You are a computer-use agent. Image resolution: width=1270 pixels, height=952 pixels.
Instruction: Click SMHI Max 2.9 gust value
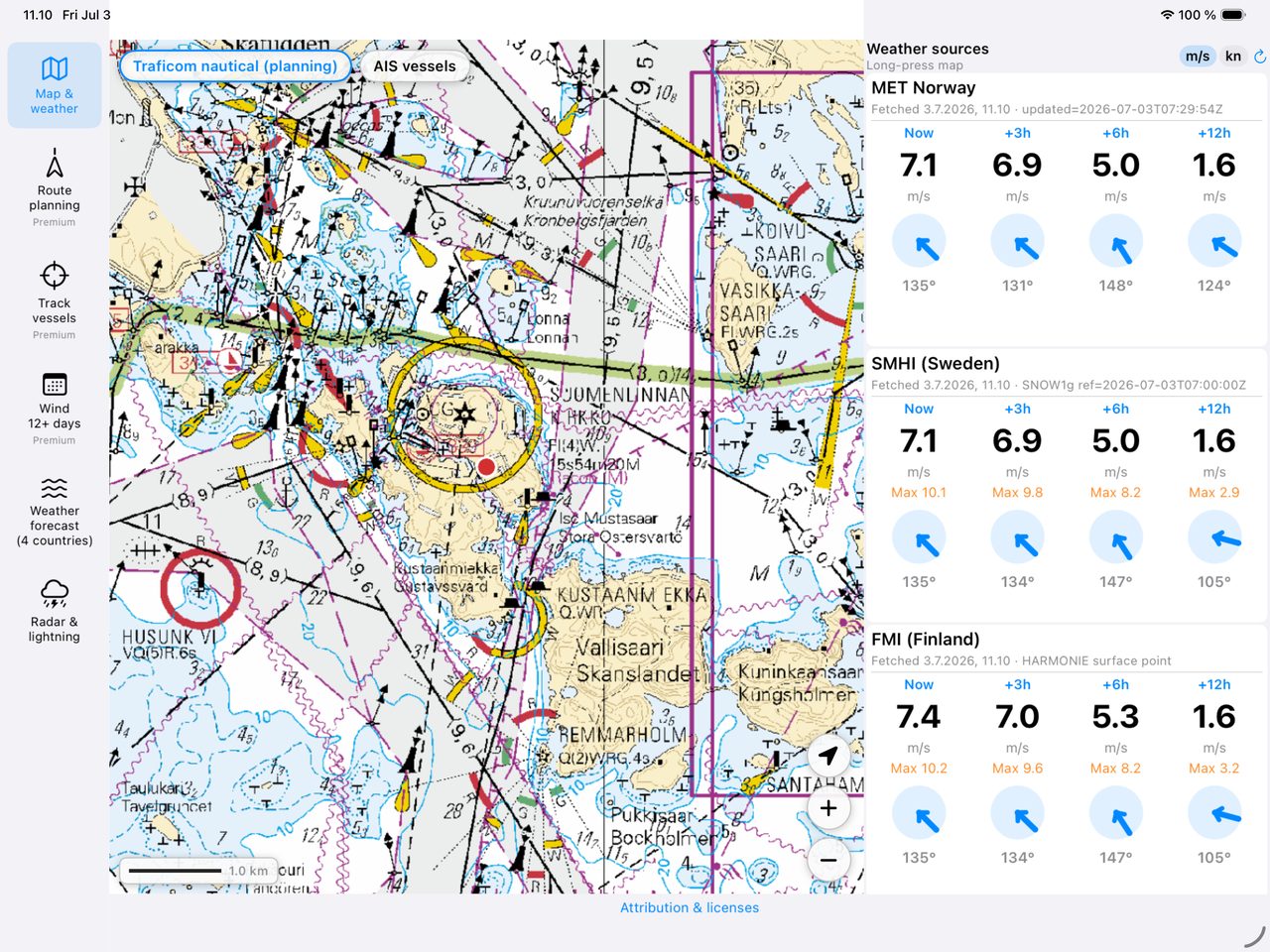click(x=1214, y=492)
